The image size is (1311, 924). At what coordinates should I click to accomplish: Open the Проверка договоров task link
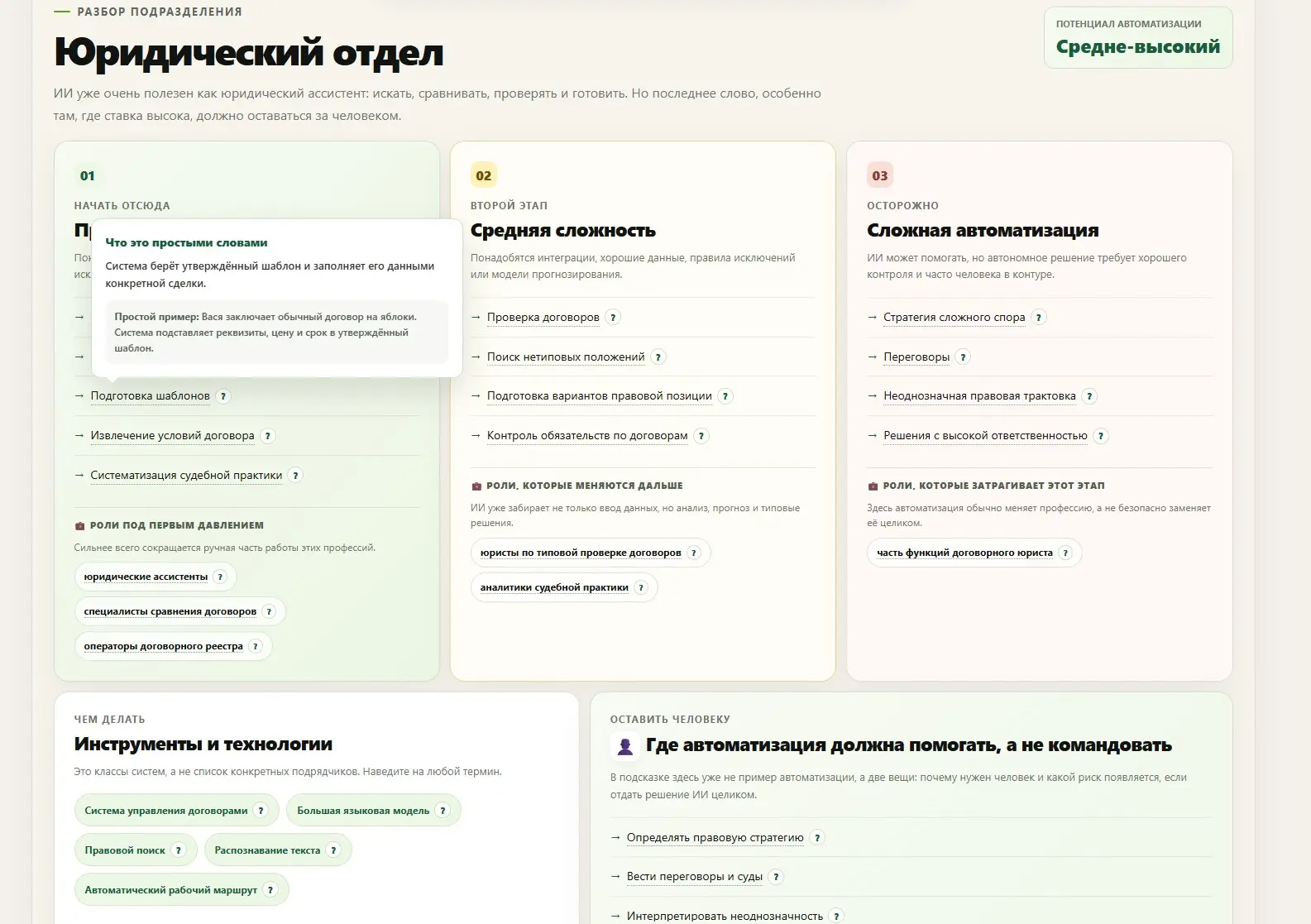[x=543, y=318]
